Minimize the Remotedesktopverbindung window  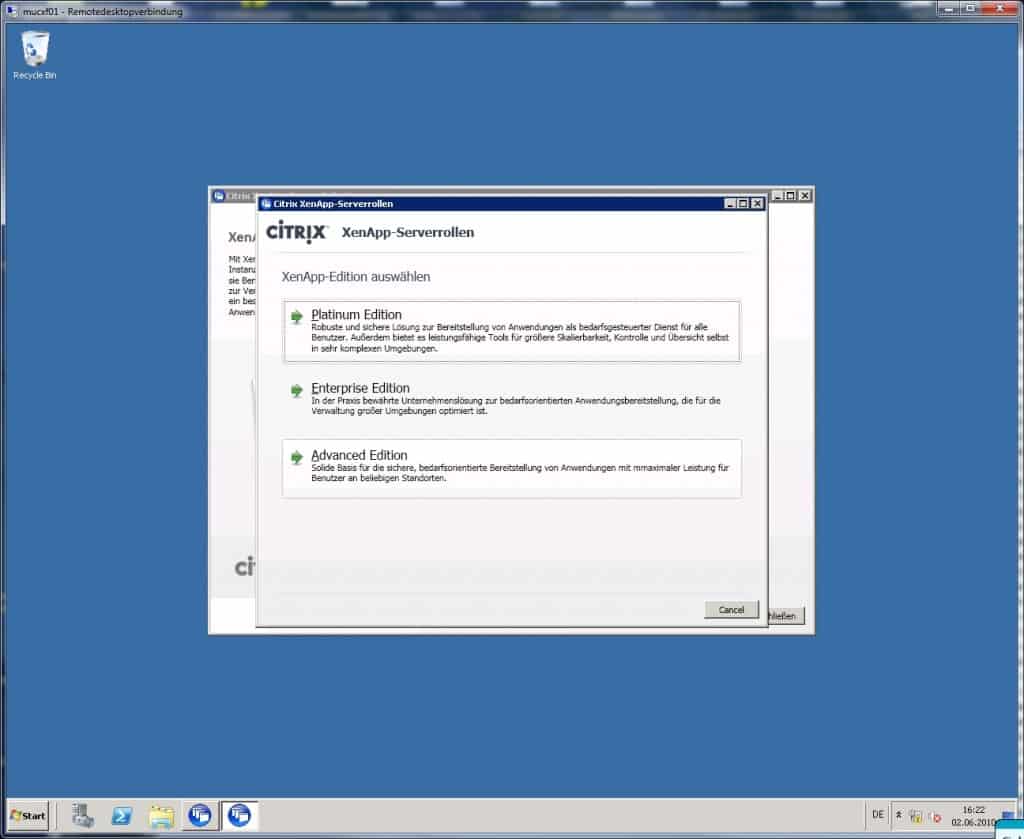coord(950,8)
